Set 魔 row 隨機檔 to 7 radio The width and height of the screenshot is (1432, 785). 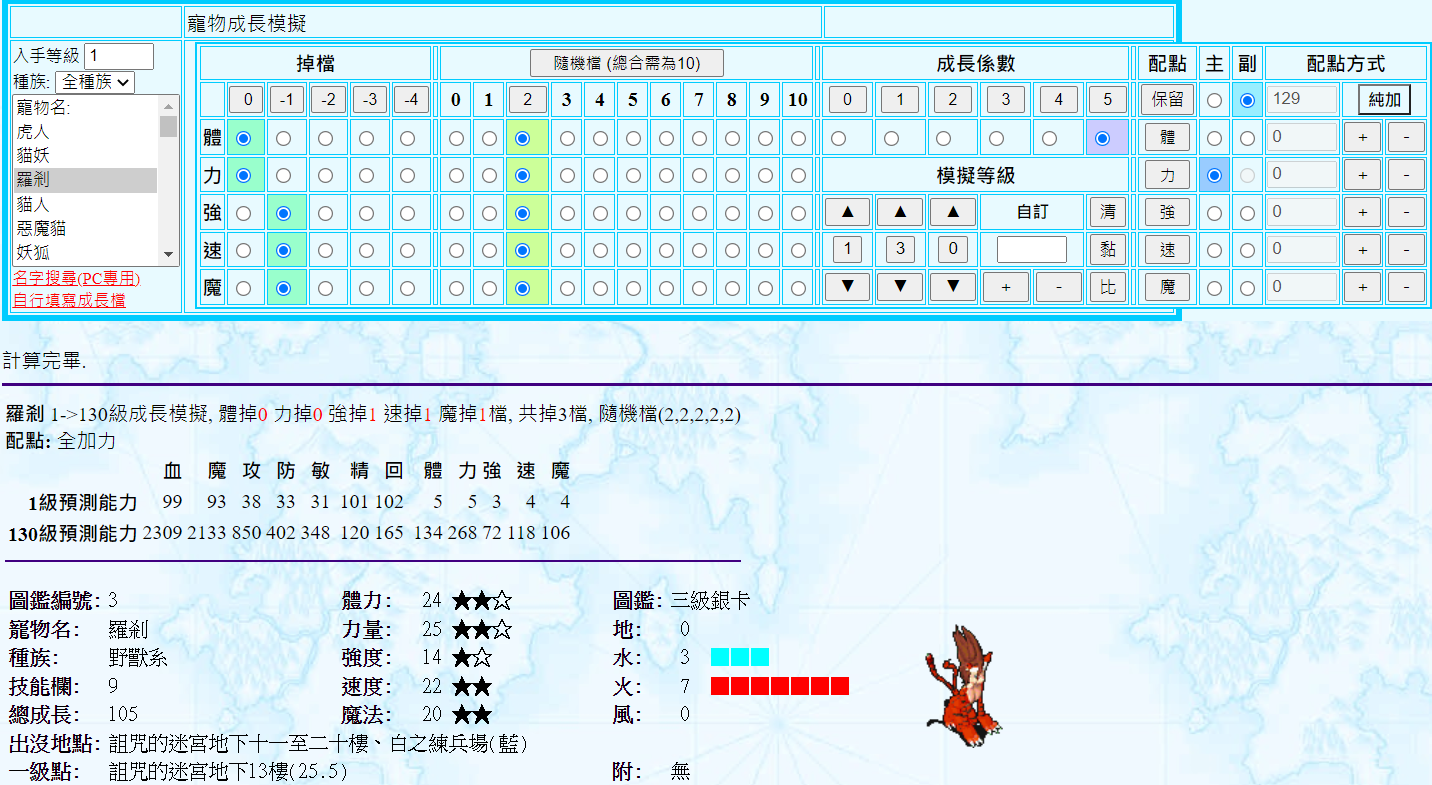[699, 288]
